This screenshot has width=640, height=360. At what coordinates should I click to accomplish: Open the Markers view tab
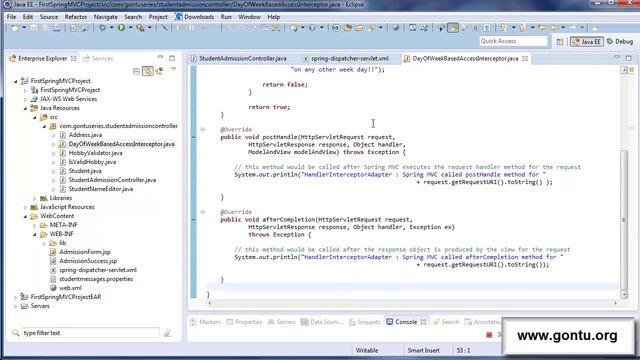coord(205,322)
